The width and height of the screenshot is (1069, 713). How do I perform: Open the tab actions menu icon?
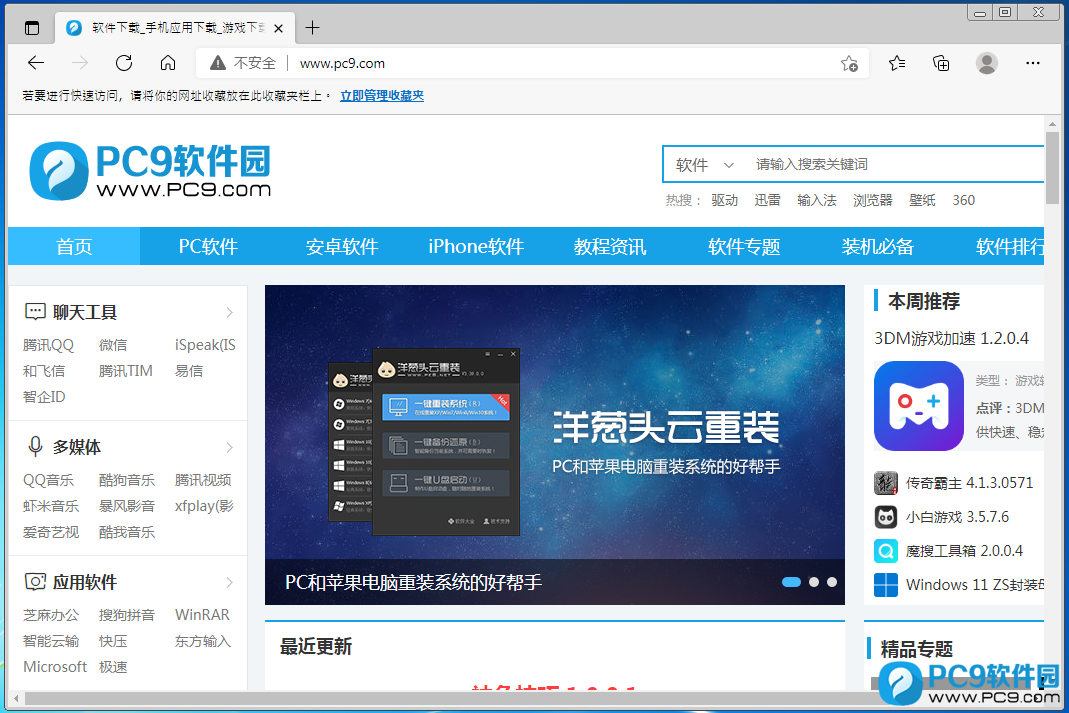pyautogui.click(x=31, y=28)
